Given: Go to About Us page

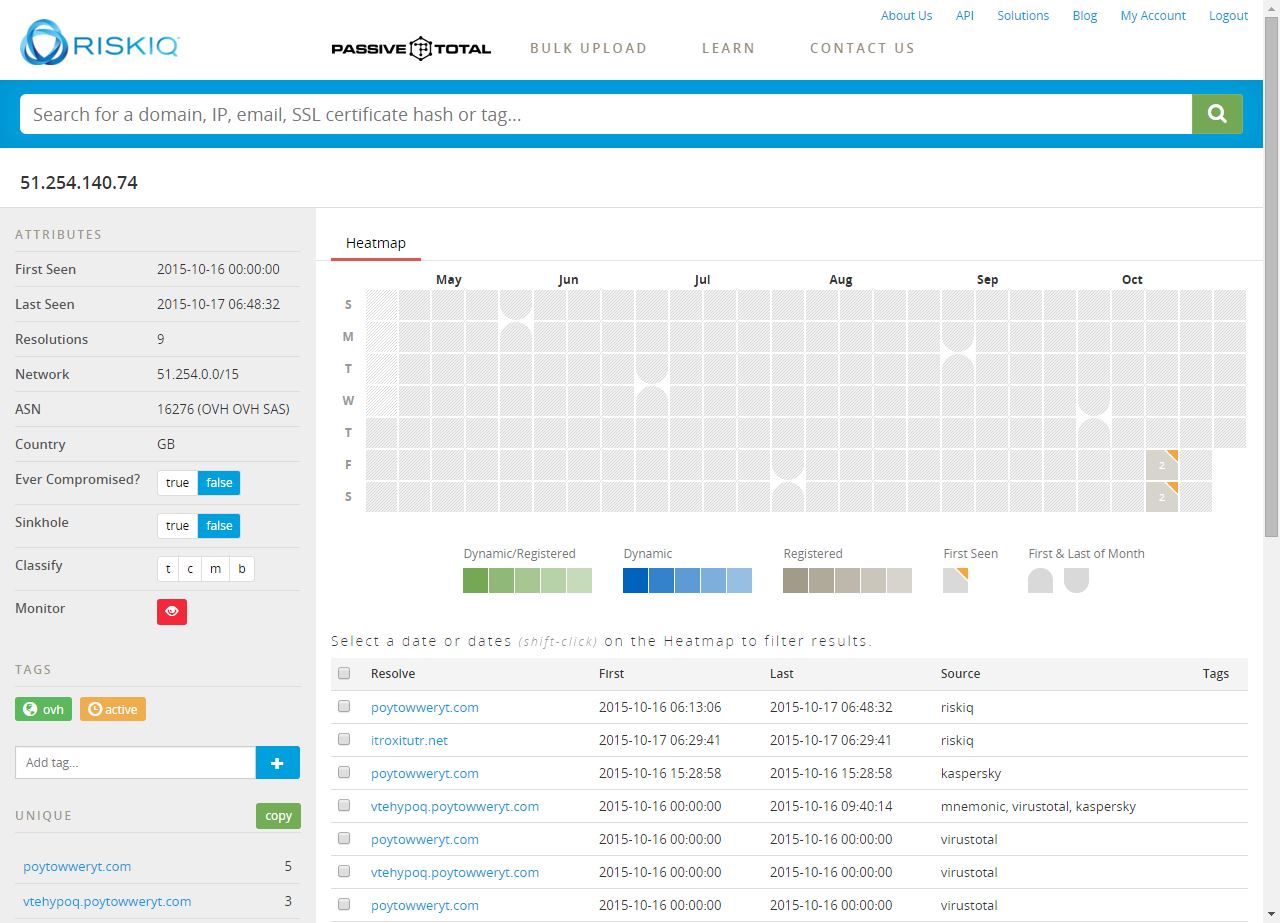Looking at the screenshot, I should click(x=906, y=15).
